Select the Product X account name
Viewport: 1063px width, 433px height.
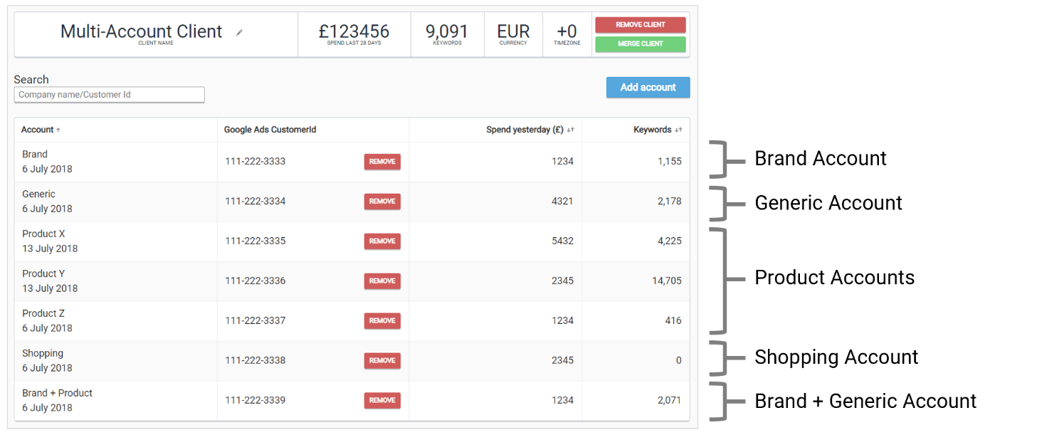43,234
